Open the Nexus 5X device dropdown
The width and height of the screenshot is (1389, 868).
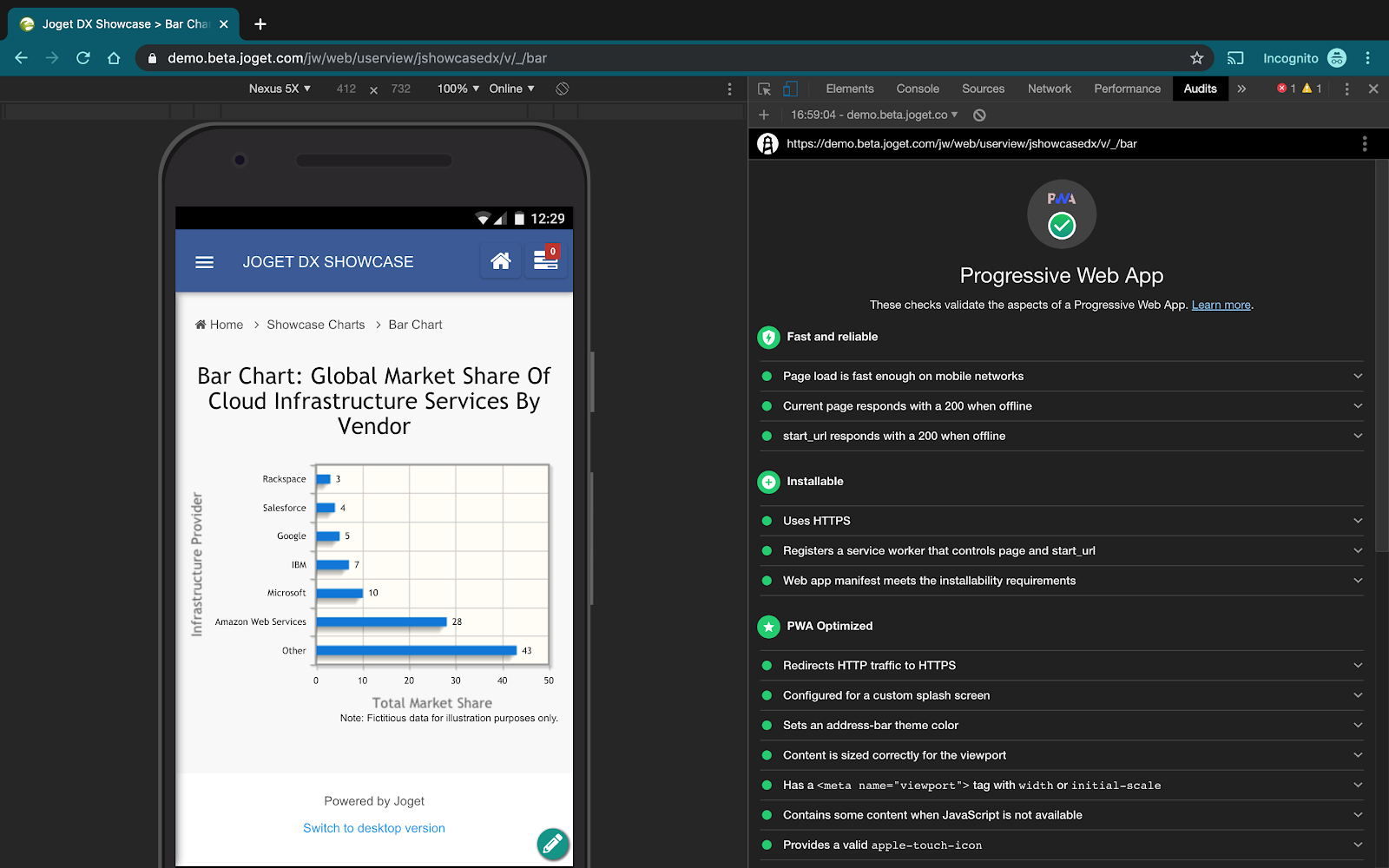[280, 89]
